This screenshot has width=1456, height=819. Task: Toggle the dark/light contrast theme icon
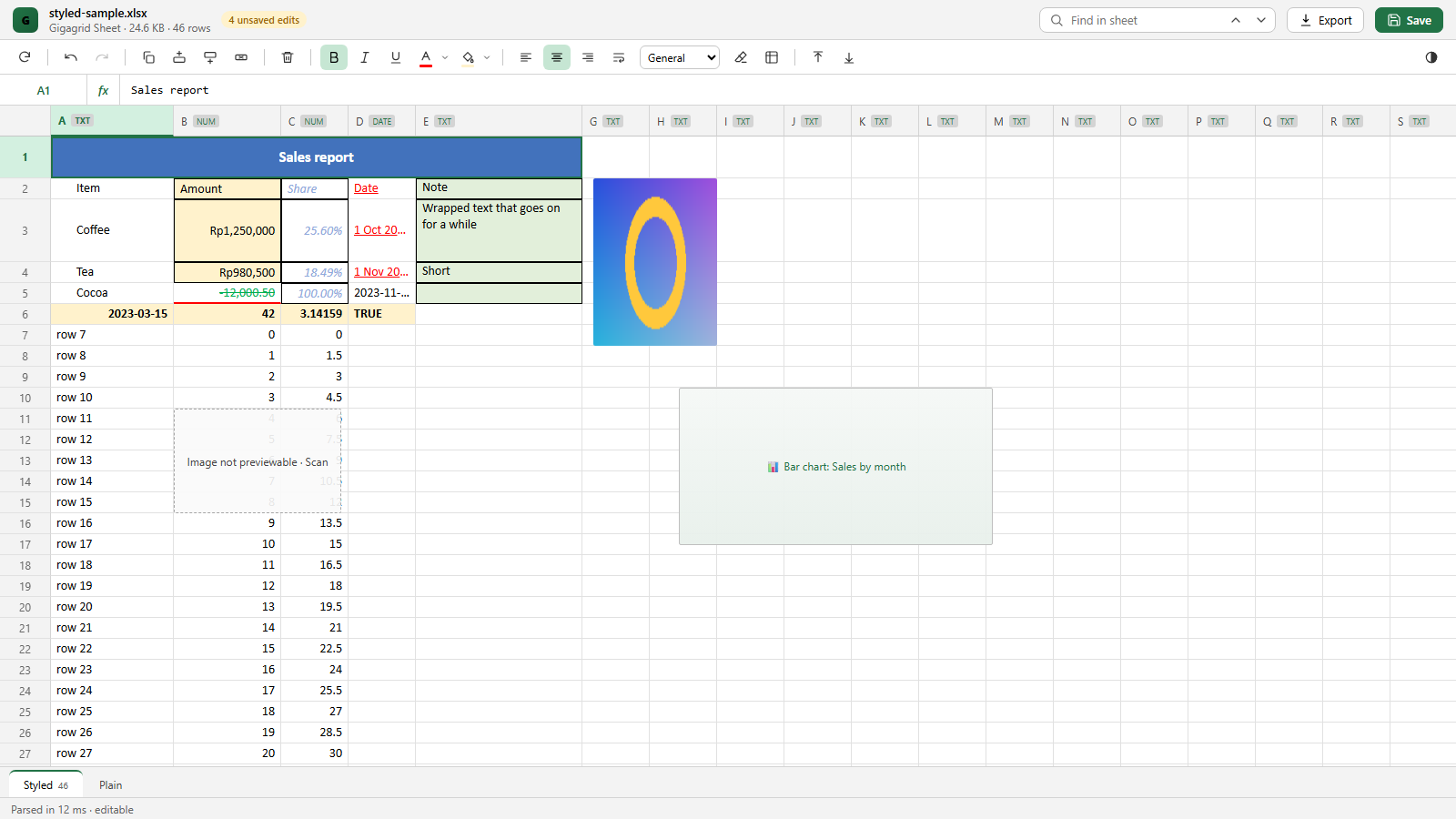click(1431, 57)
